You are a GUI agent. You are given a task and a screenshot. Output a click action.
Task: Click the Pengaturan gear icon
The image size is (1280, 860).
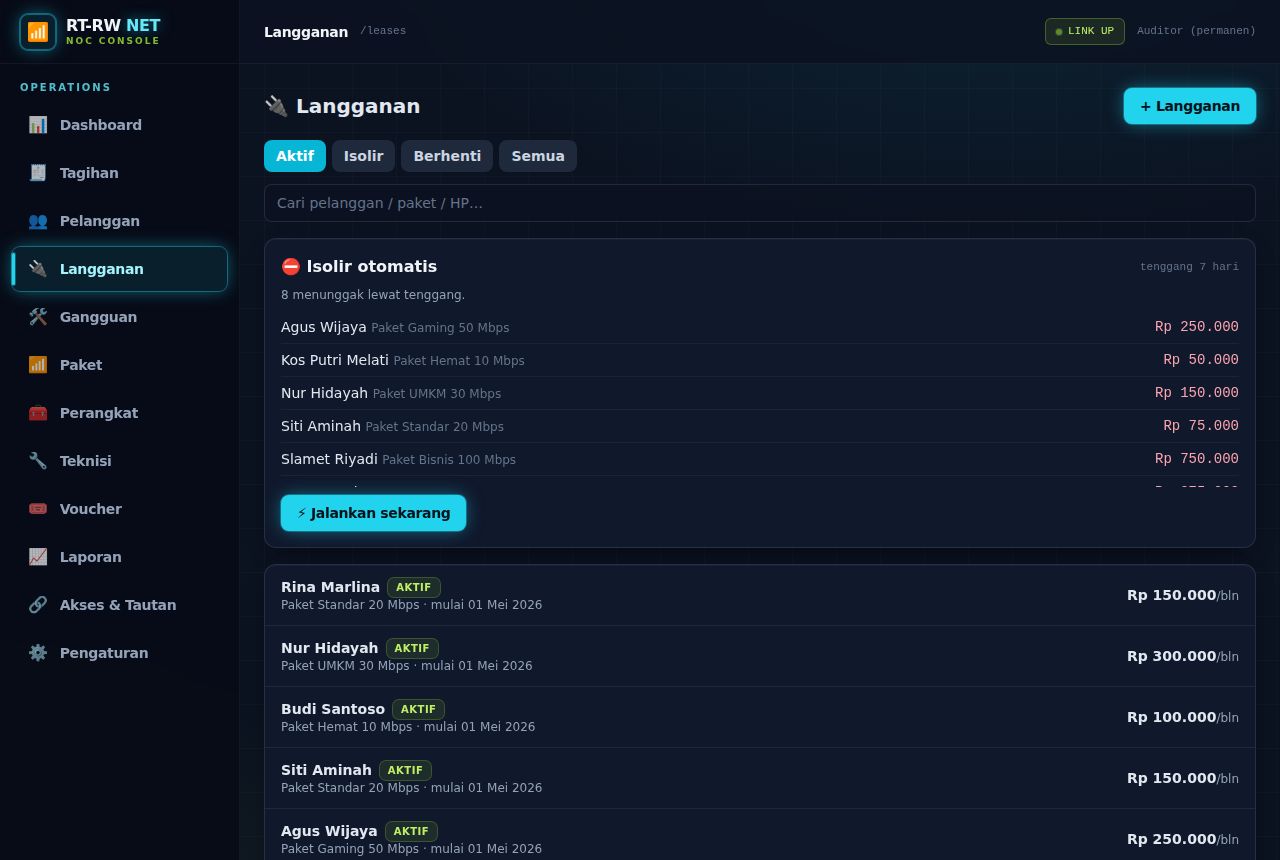[x=38, y=653]
